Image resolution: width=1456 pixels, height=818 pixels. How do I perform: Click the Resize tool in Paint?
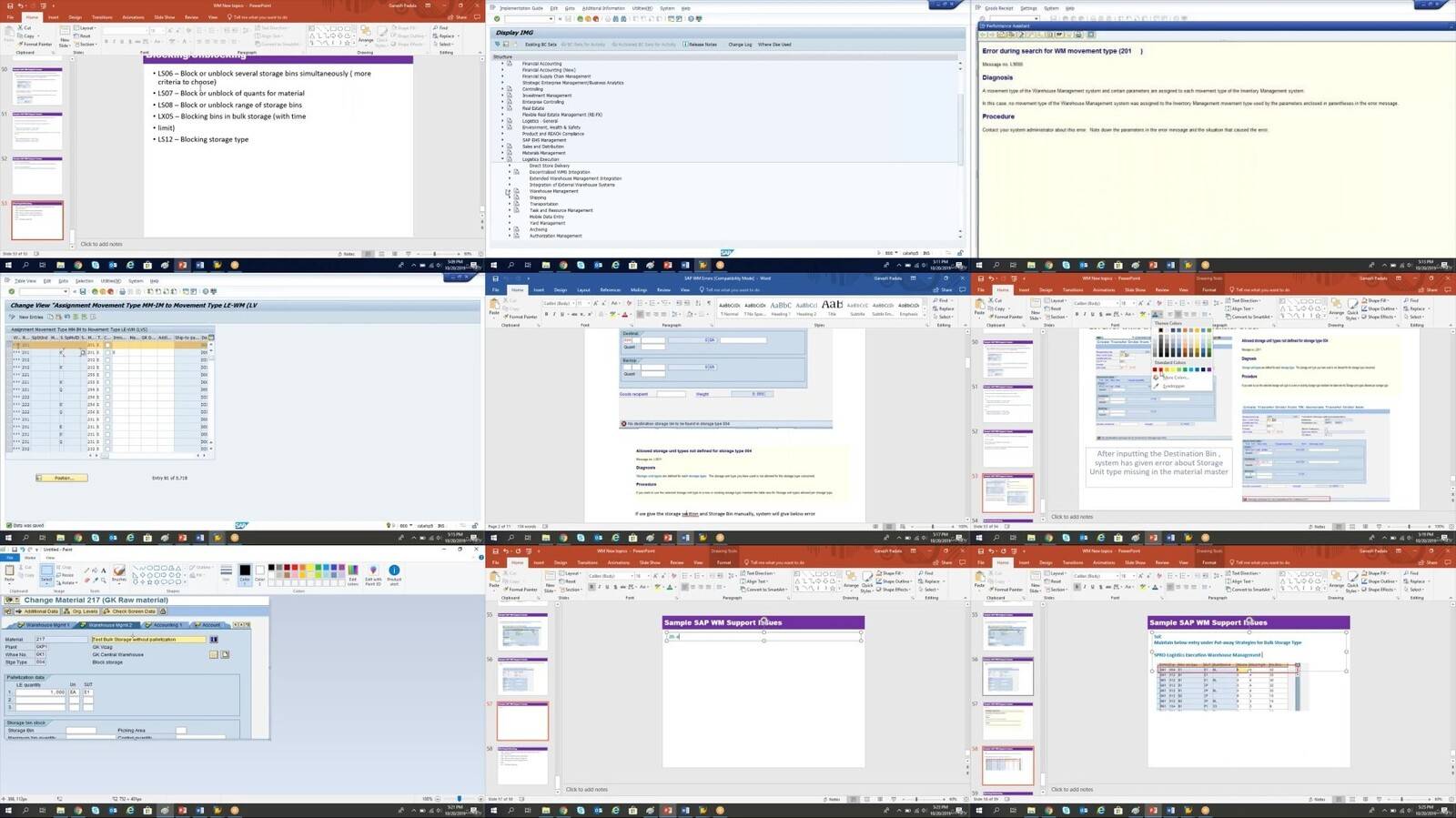click(65, 575)
